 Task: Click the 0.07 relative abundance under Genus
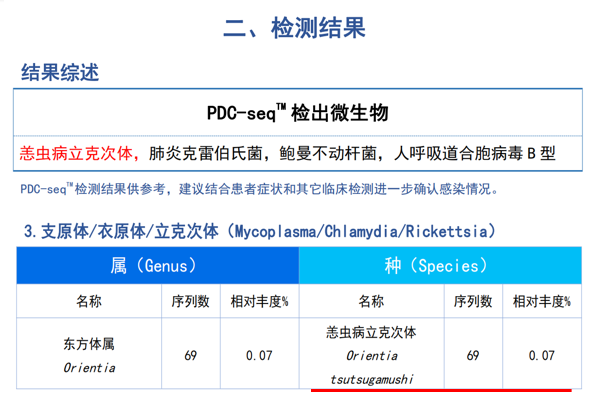pyautogui.click(x=259, y=355)
